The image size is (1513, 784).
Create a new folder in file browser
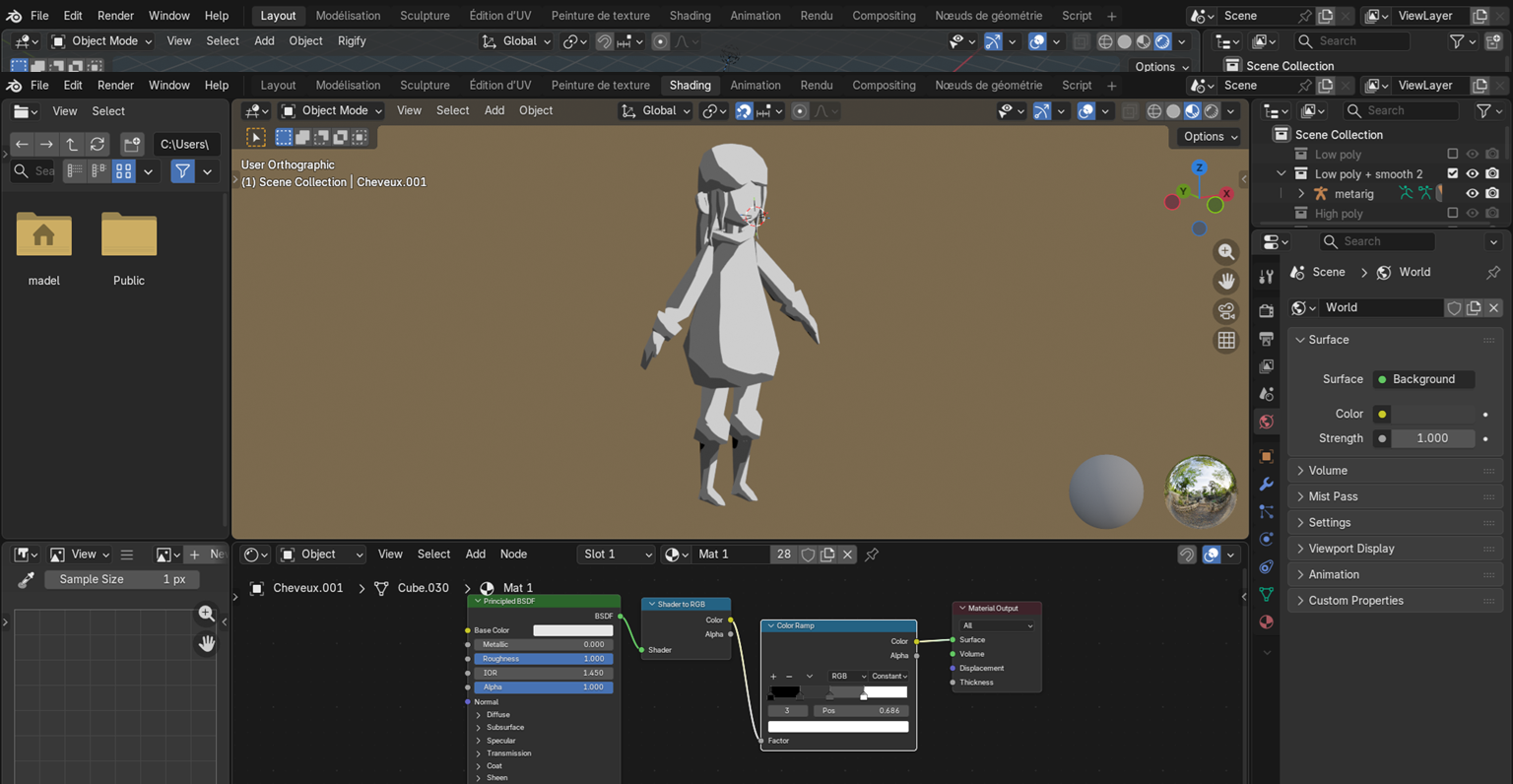pos(132,144)
